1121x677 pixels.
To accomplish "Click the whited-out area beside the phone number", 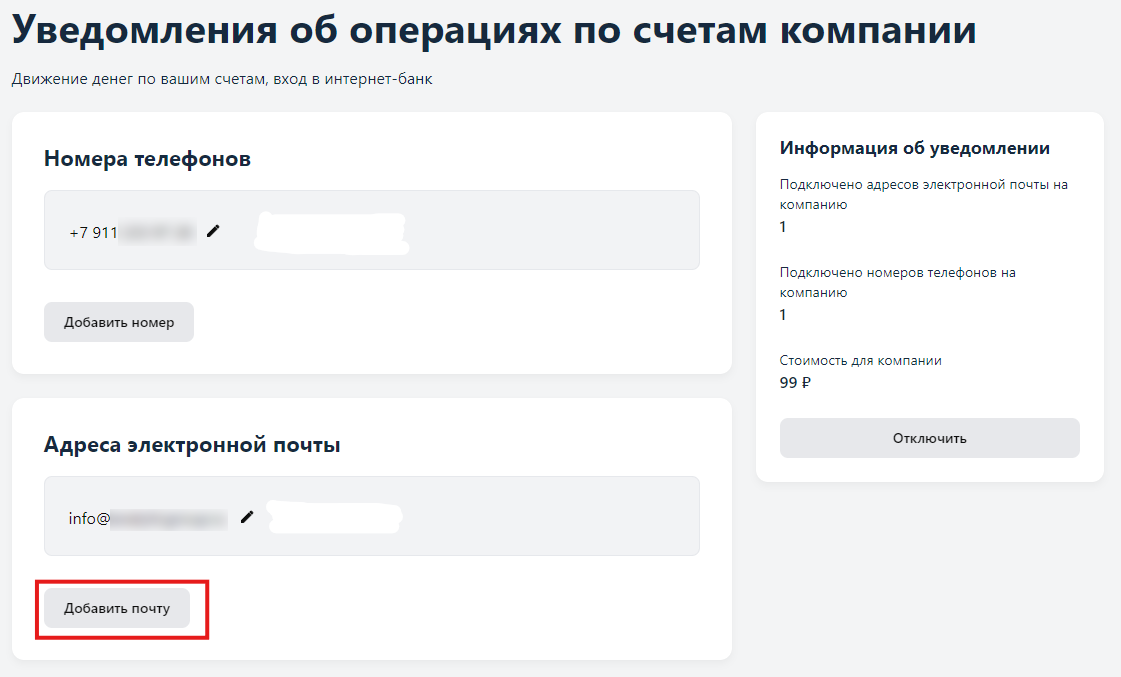I will (332, 233).
